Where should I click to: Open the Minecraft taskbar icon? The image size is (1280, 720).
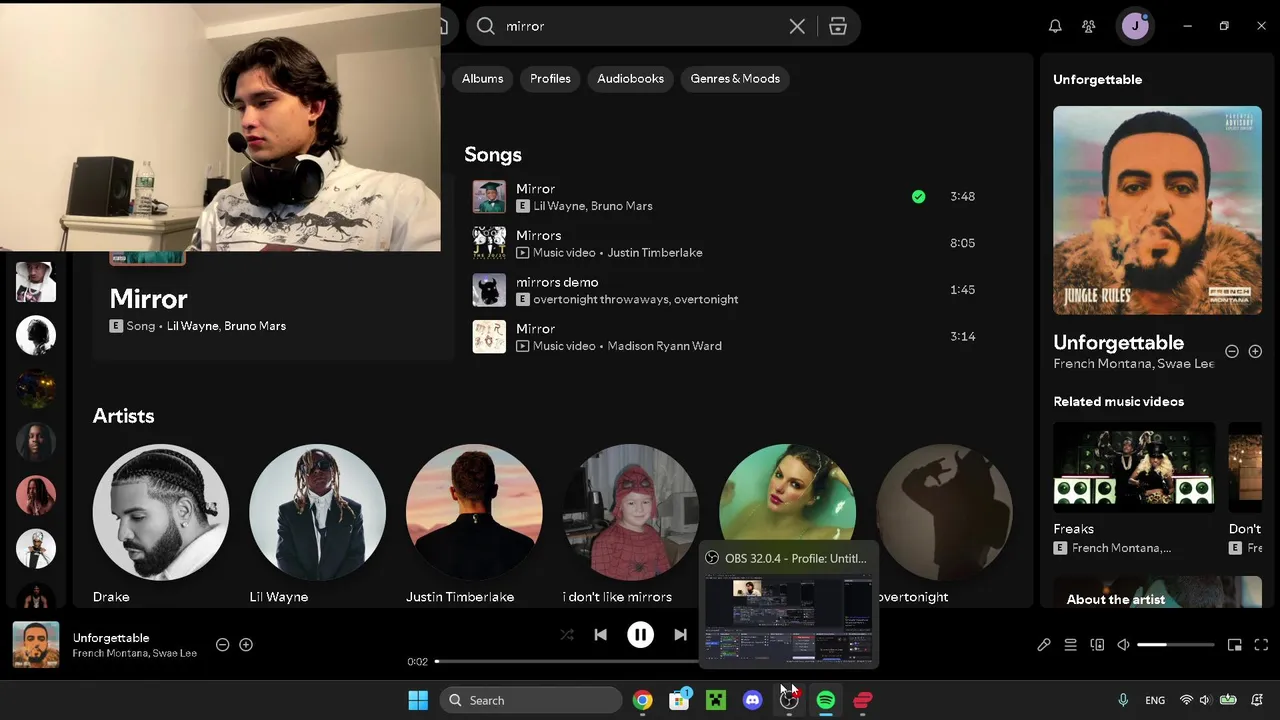716,700
